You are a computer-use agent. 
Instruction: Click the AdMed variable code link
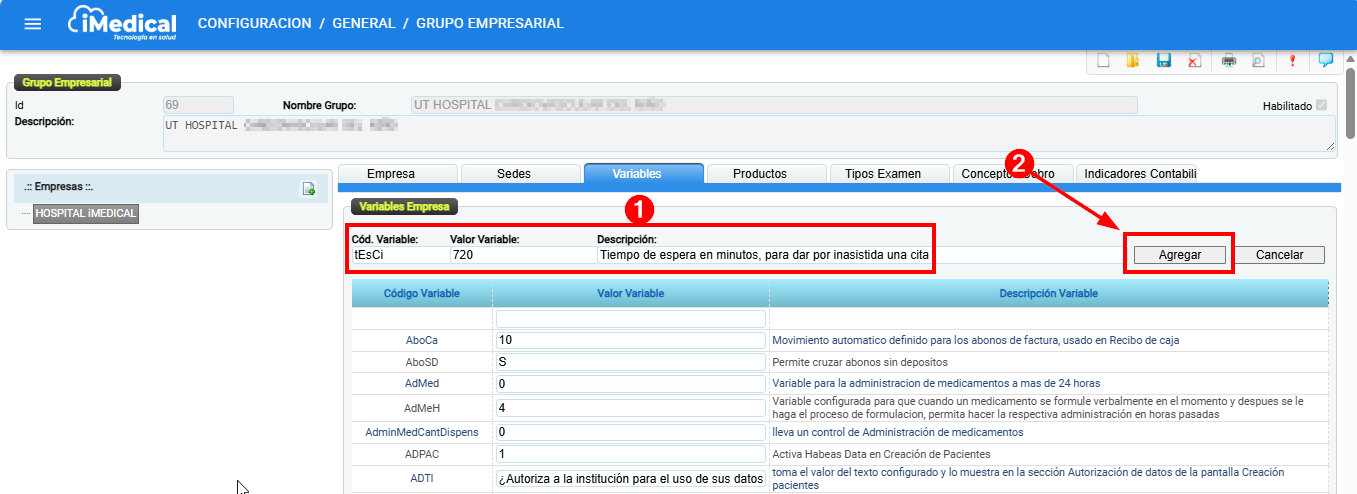pos(422,383)
